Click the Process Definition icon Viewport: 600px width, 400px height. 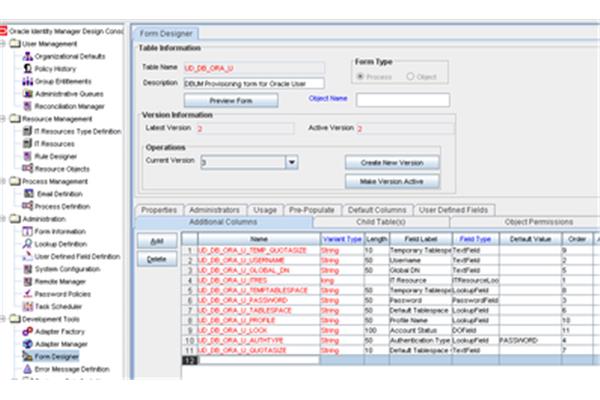pos(28,206)
